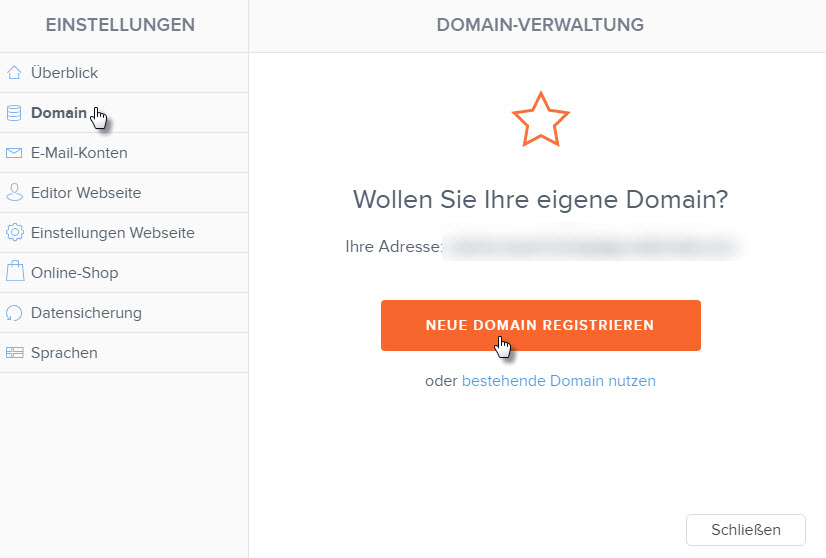Viewport: 826px width, 558px height.
Task: Open the Online-Shop settings
Action: [124, 273]
